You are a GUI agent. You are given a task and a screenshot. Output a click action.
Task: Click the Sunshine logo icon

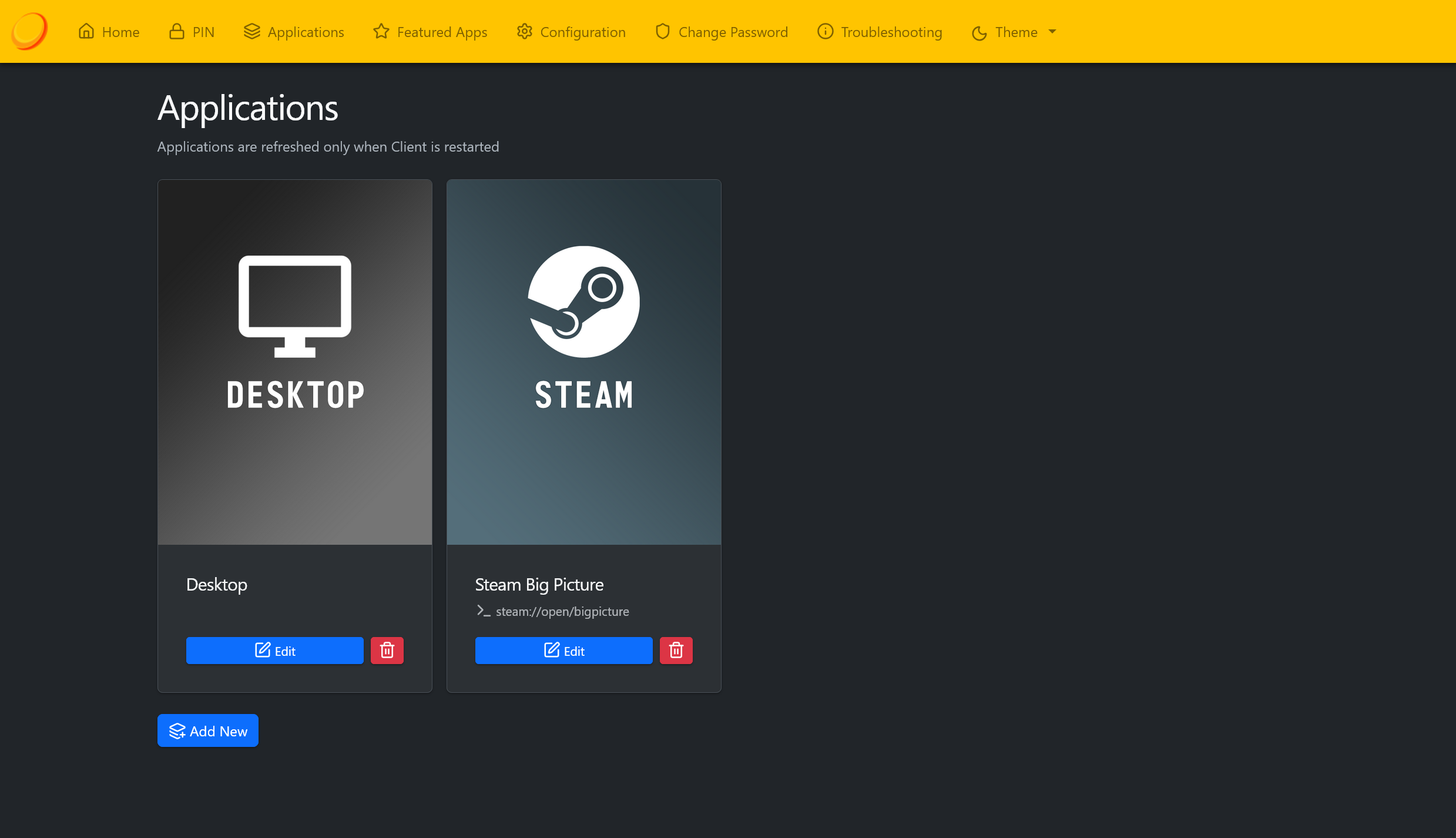29,31
